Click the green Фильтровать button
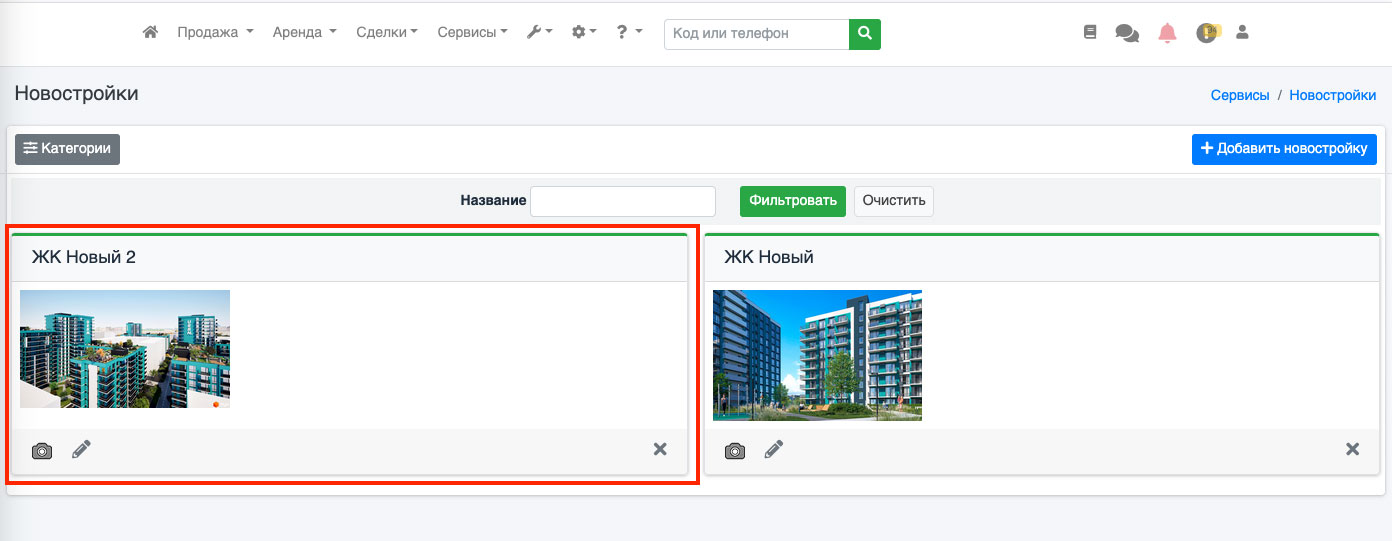Image resolution: width=1392 pixels, height=541 pixels. coord(793,201)
